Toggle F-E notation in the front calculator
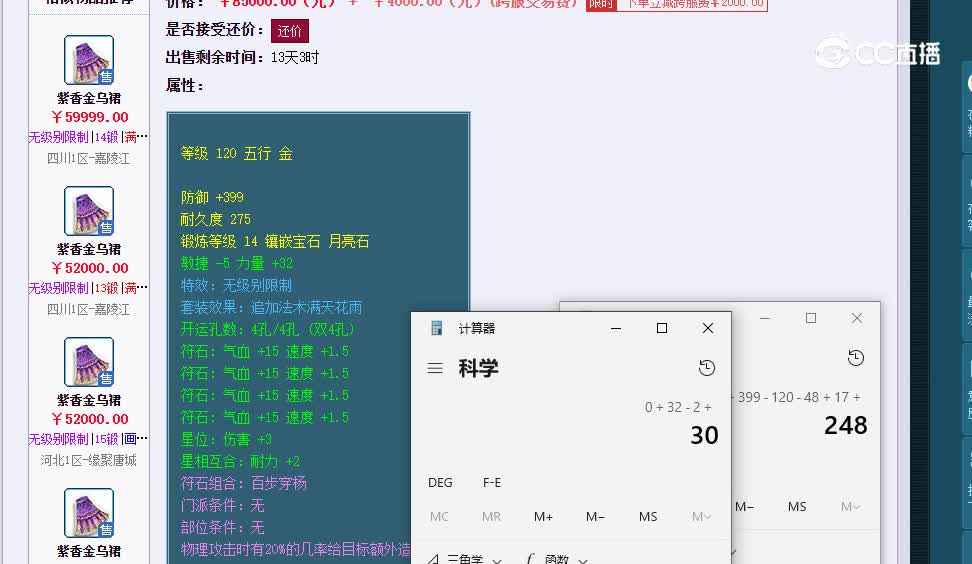 (x=492, y=482)
